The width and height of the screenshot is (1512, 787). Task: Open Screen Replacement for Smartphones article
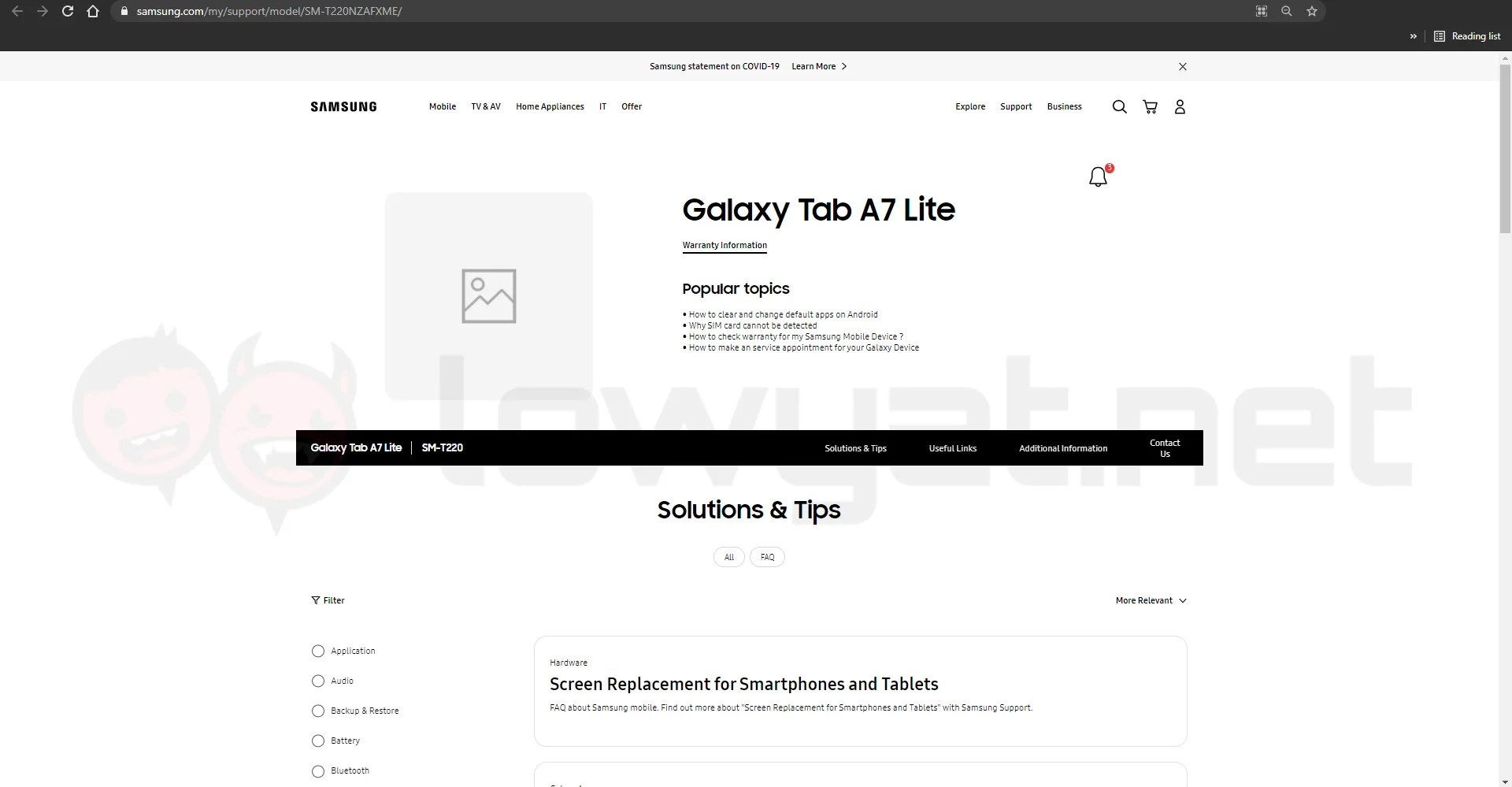tap(743, 684)
